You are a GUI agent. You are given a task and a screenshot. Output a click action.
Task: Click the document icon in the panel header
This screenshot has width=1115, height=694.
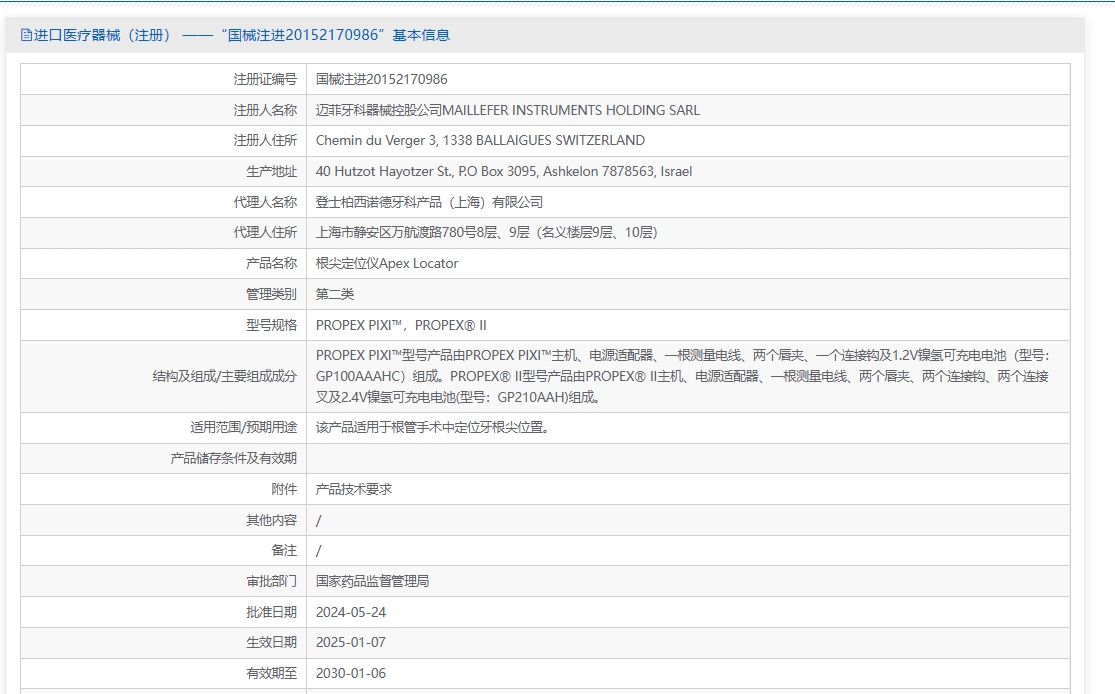26,35
